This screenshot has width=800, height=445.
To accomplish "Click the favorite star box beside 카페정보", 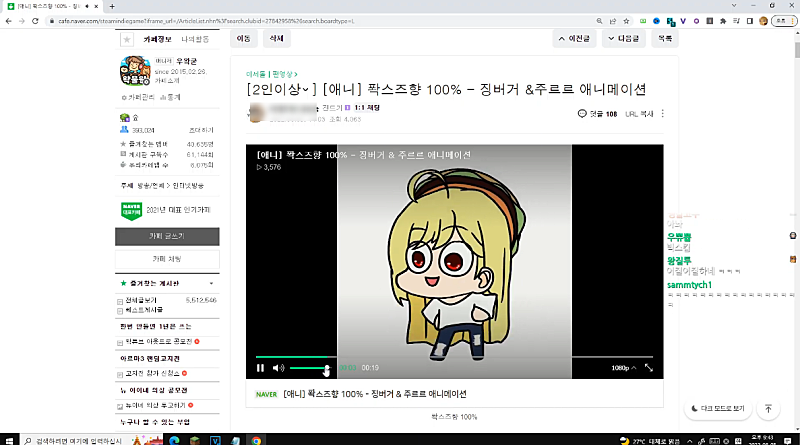I will 127,39.
